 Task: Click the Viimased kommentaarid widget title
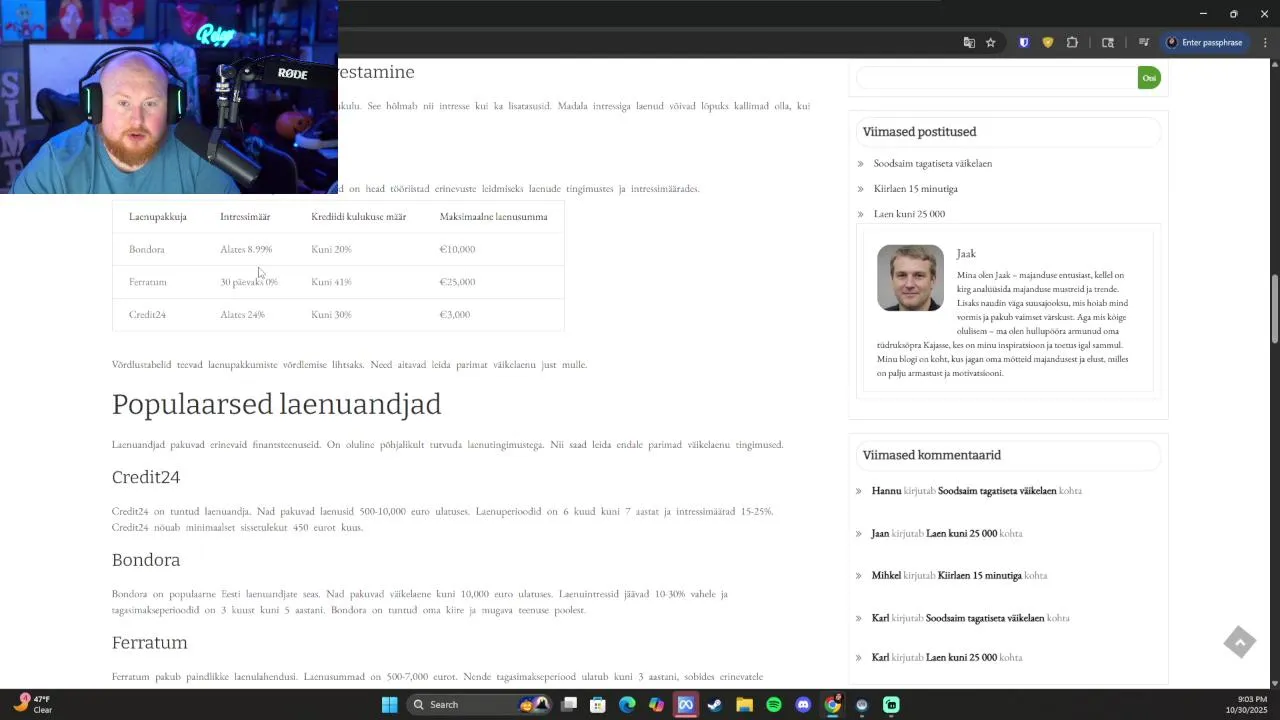[x=931, y=455]
